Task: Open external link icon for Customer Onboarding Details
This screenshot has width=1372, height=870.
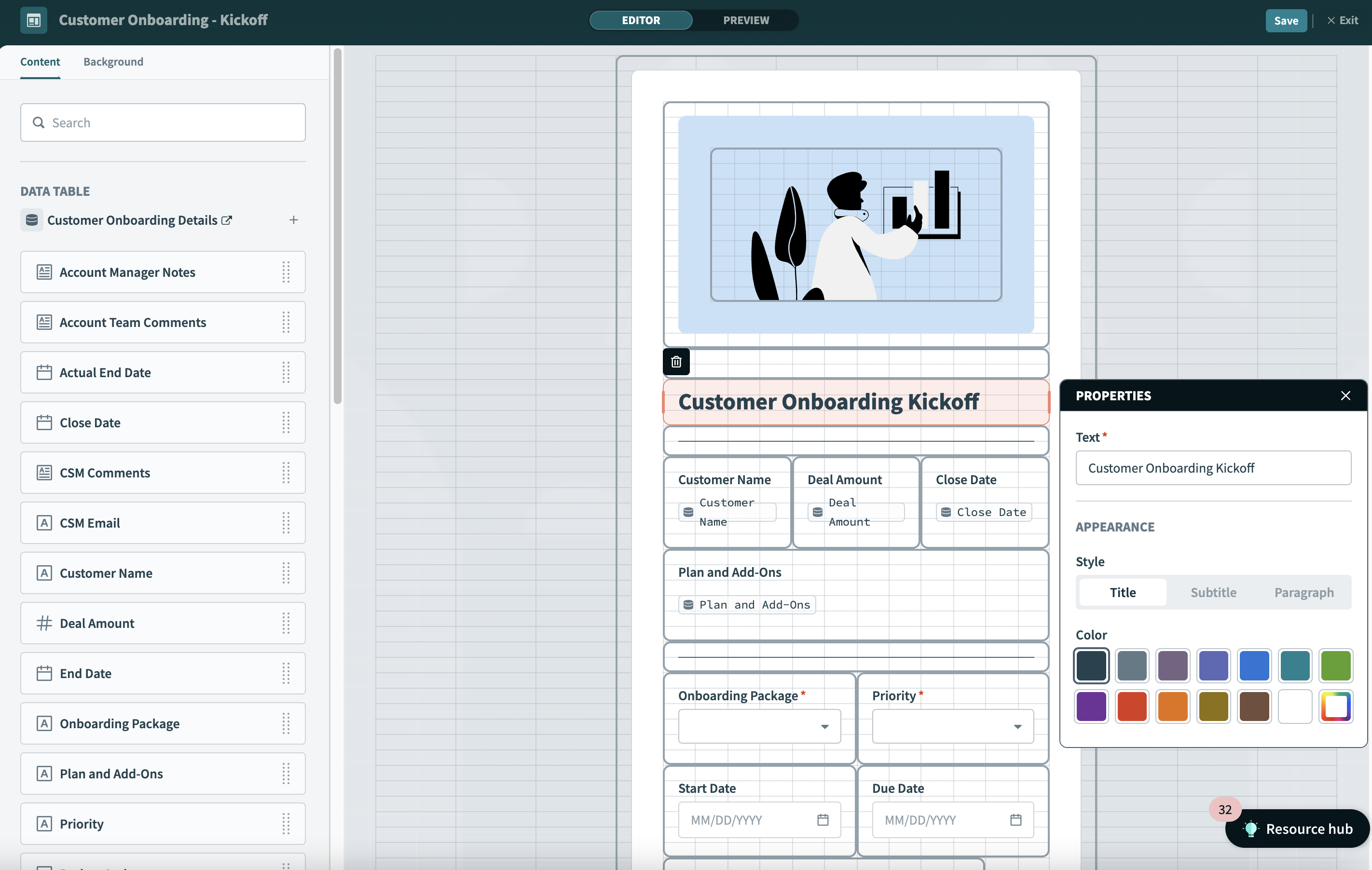Action: click(x=227, y=220)
